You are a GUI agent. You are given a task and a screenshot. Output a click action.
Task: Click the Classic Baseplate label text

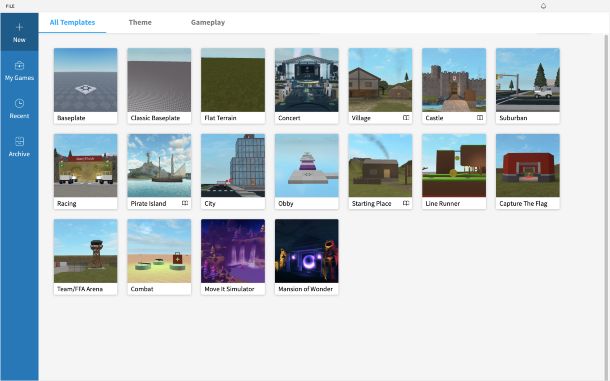(155, 118)
